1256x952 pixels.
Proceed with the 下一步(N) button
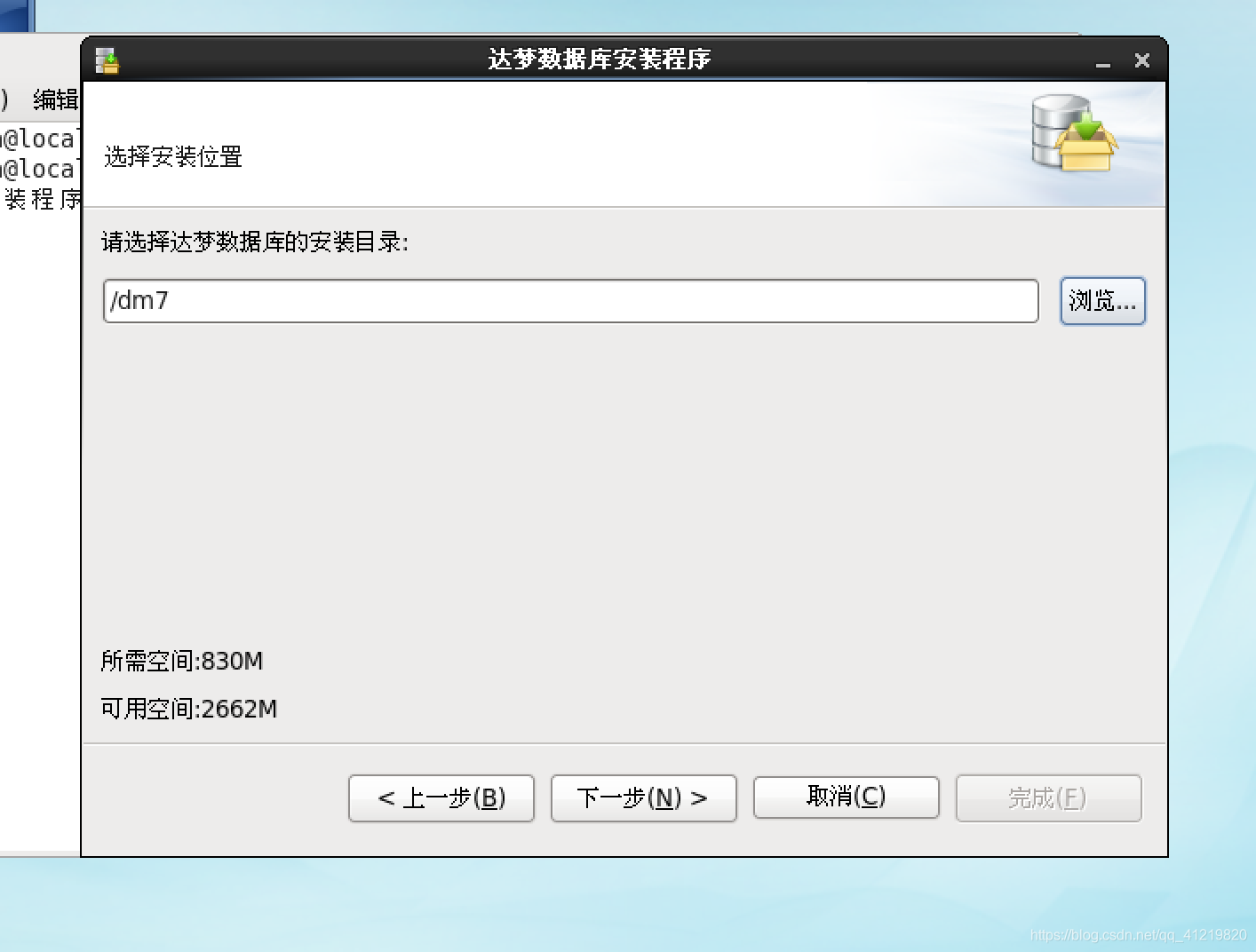643,798
